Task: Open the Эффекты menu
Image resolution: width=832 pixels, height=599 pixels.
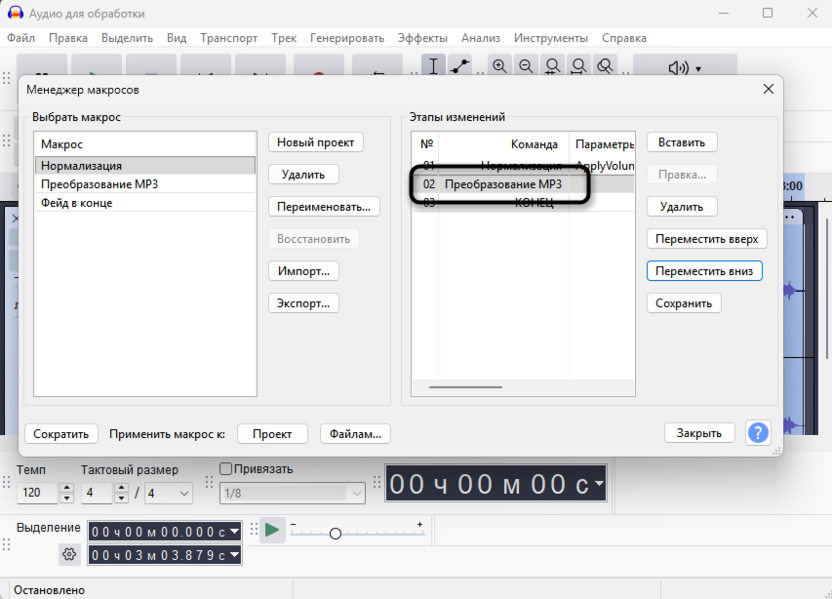Action: [x=422, y=38]
